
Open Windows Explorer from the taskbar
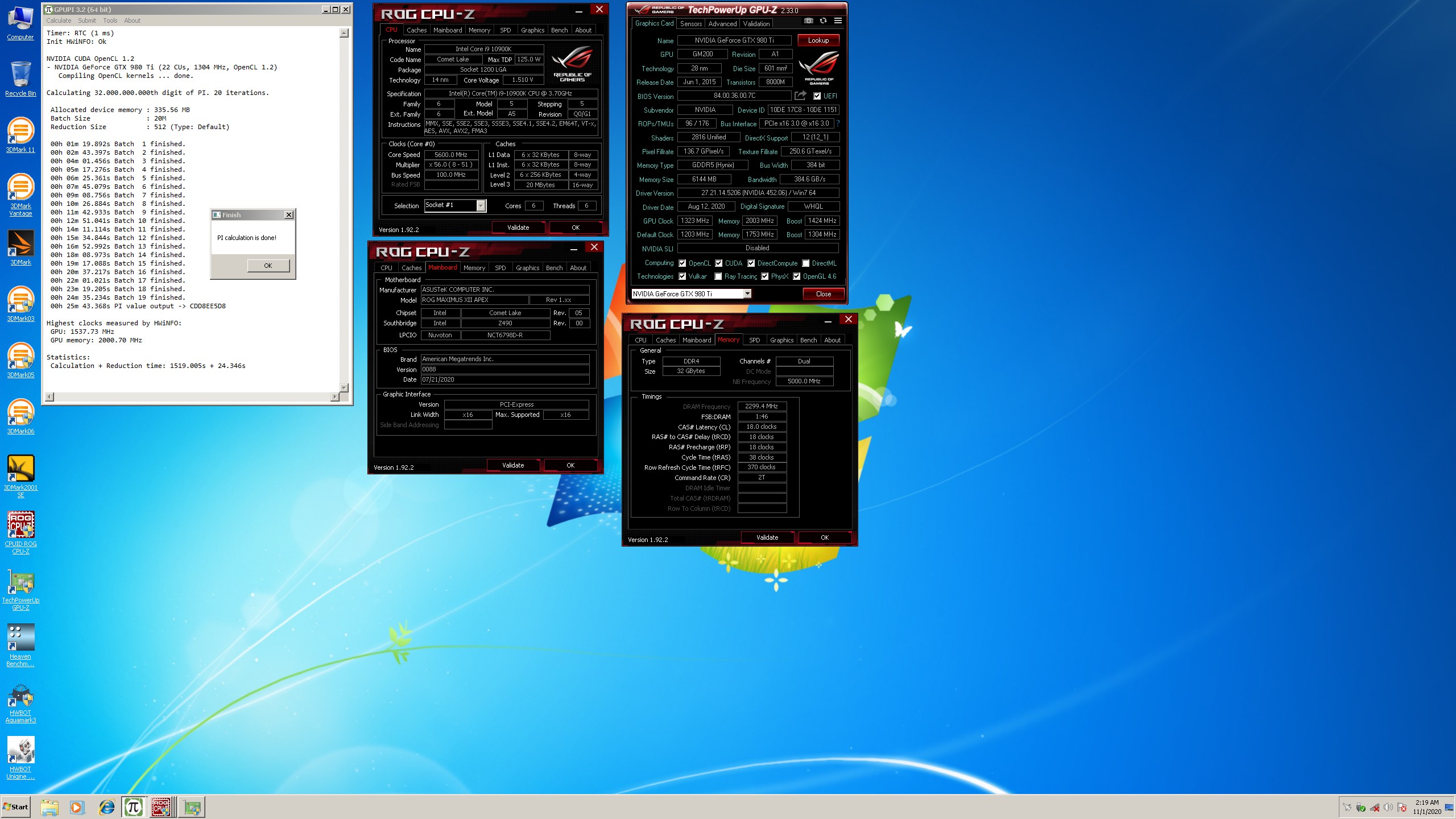pos(49,807)
